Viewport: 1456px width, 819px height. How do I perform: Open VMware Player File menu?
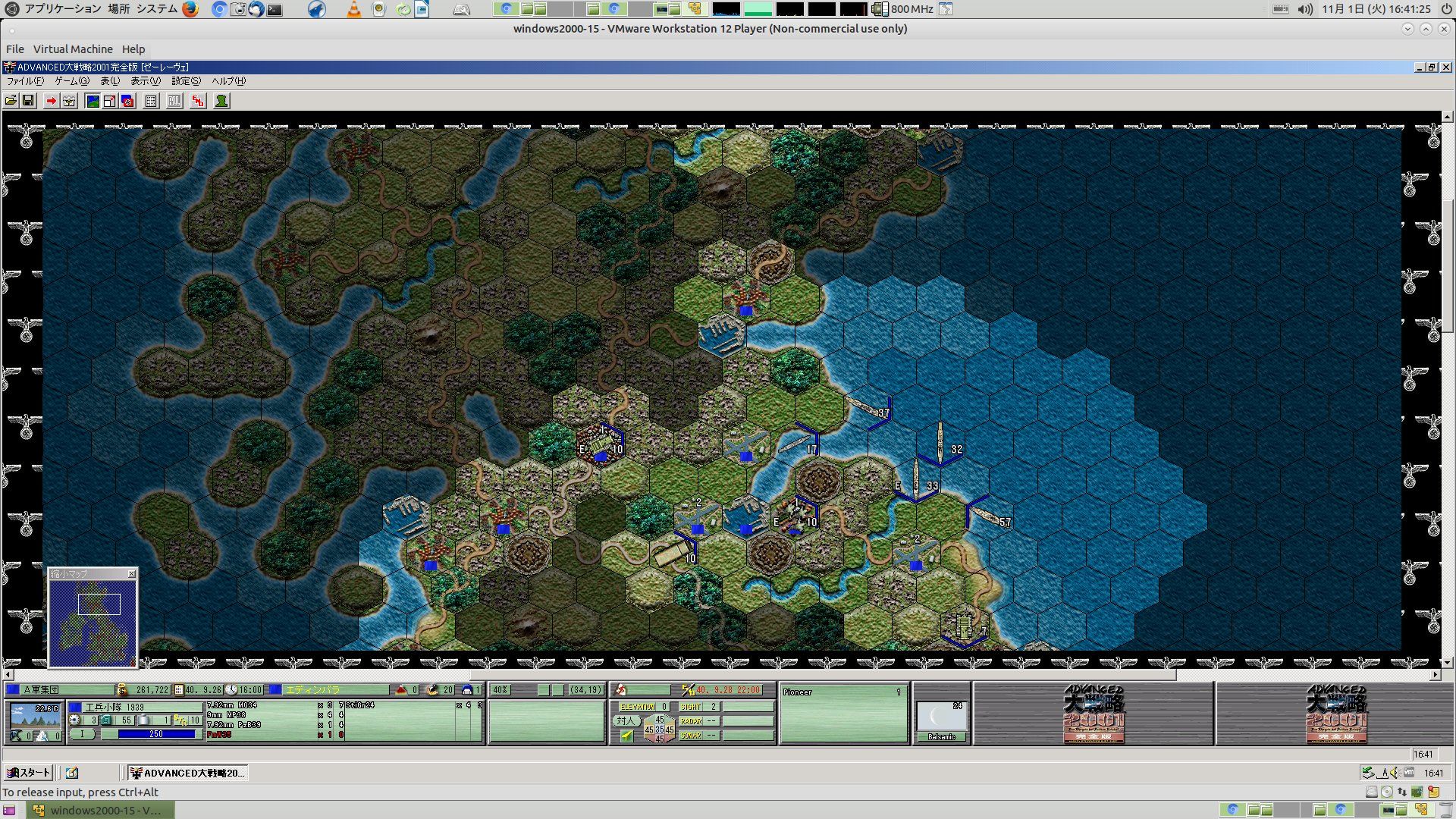15,49
